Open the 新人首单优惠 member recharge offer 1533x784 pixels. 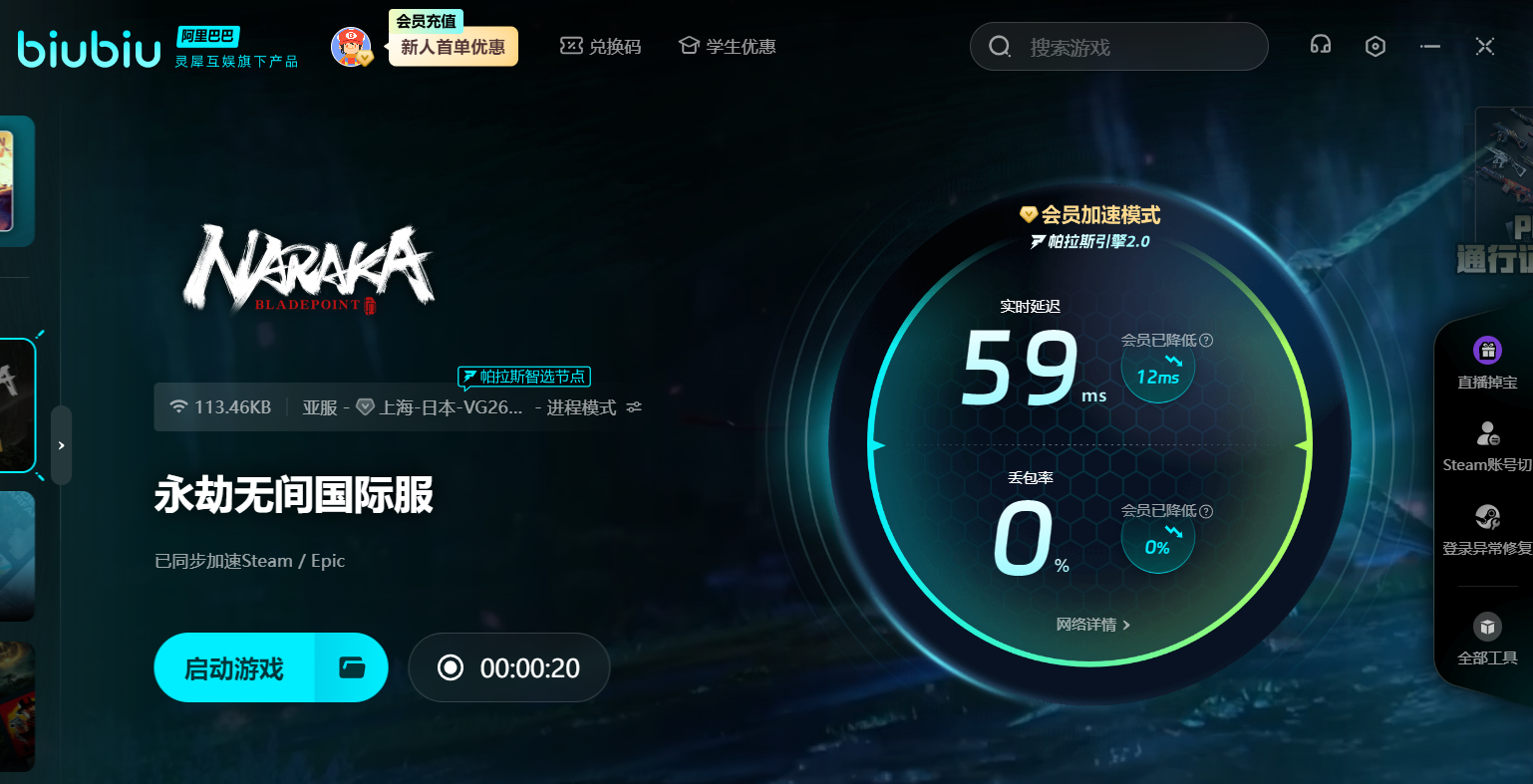(454, 47)
